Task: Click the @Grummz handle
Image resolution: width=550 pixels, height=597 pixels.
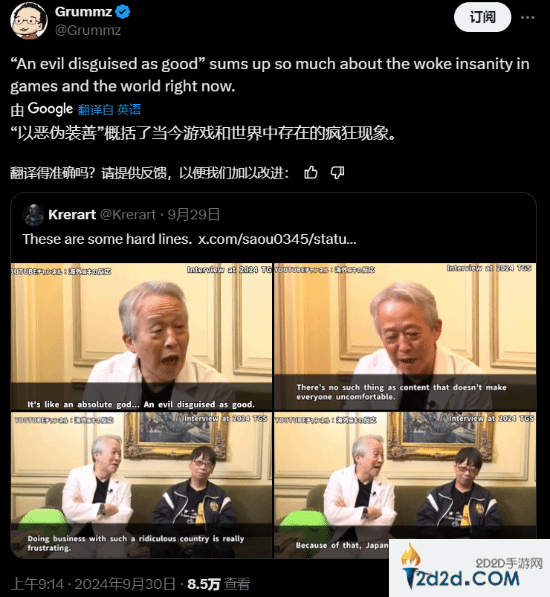Action: tap(88, 30)
